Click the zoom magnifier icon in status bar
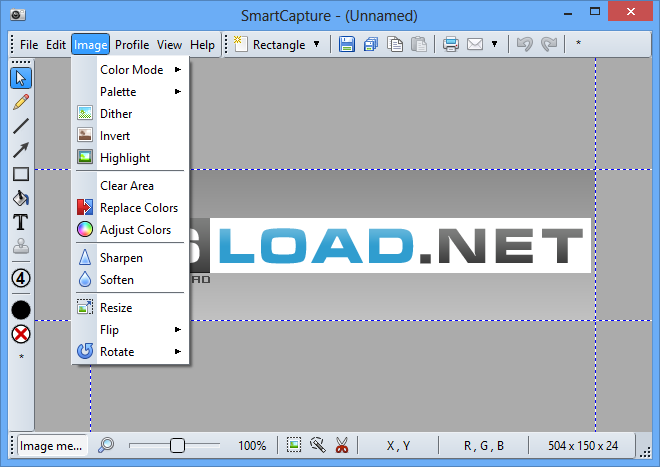660x467 pixels. [106, 445]
